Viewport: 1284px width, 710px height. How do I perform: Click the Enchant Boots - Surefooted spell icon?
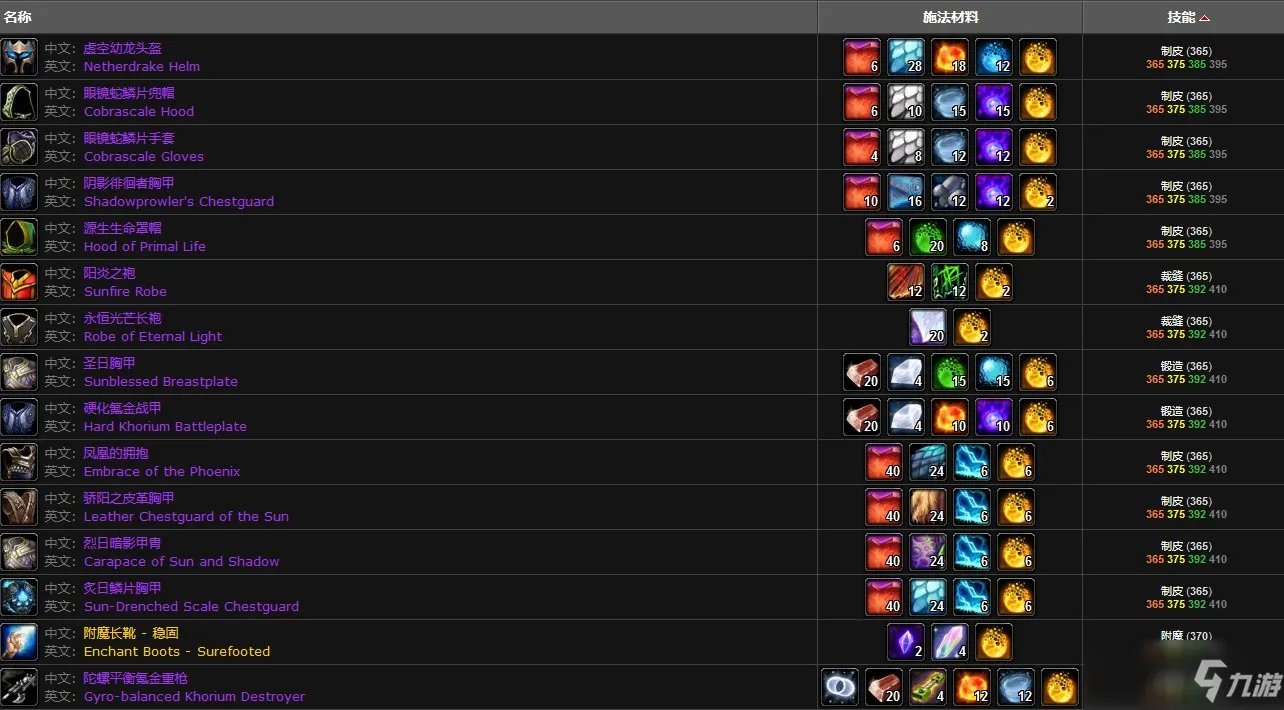pos(19,642)
